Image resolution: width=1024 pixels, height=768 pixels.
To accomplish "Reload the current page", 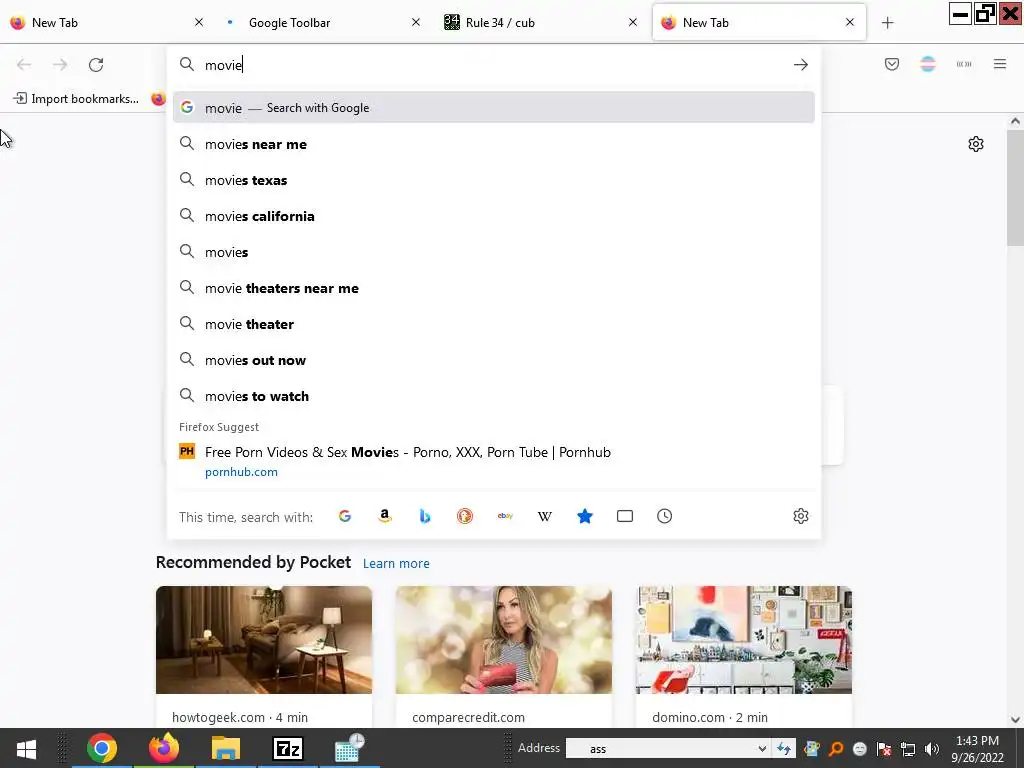I will (96, 65).
